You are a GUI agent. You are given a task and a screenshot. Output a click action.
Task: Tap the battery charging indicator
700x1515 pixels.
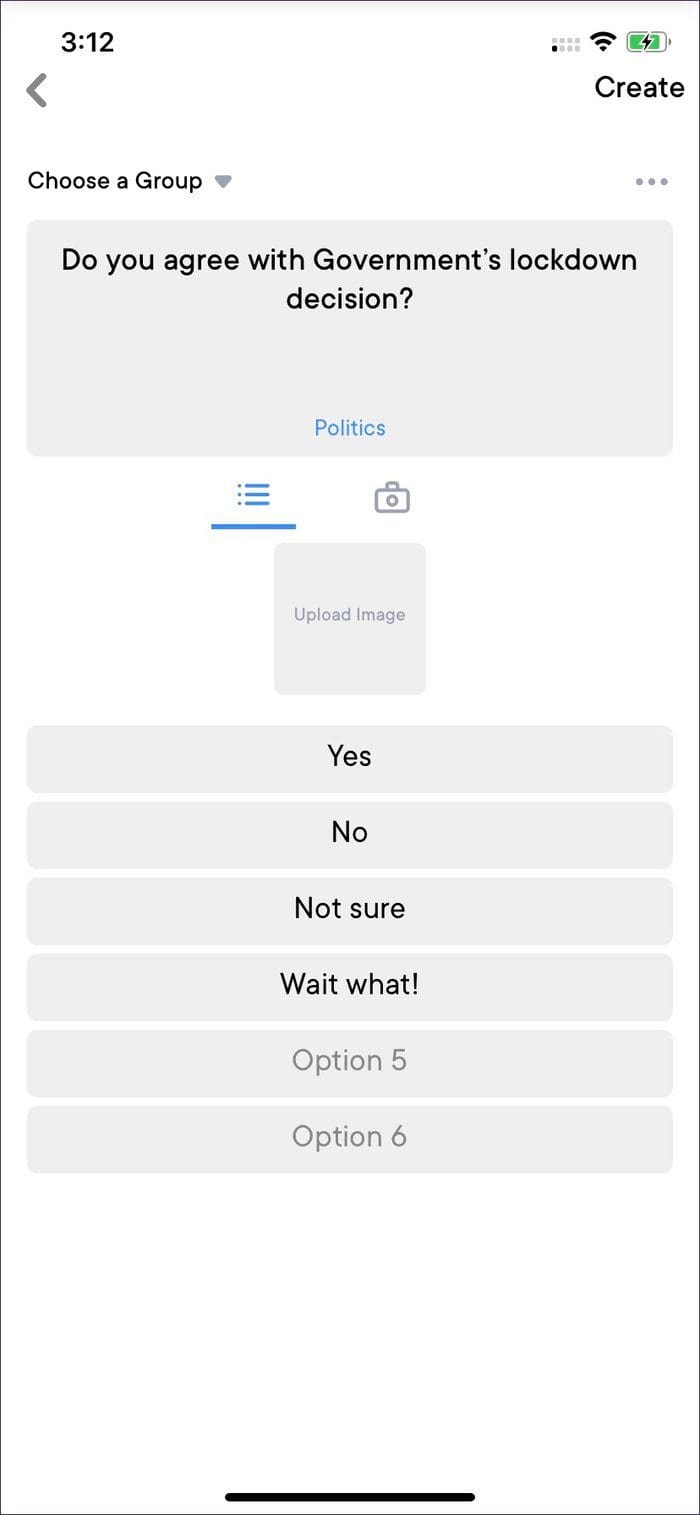point(649,42)
